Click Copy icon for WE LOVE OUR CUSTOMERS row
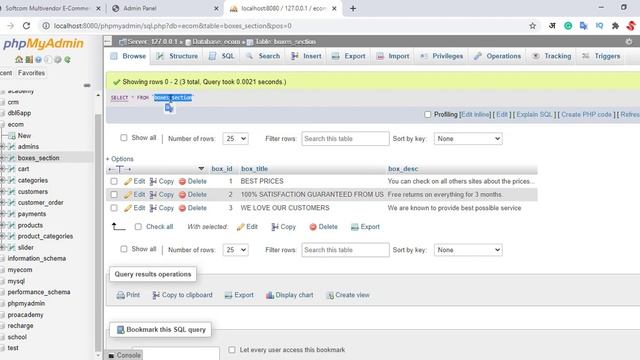 pyautogui.click(x=153, y=208)
